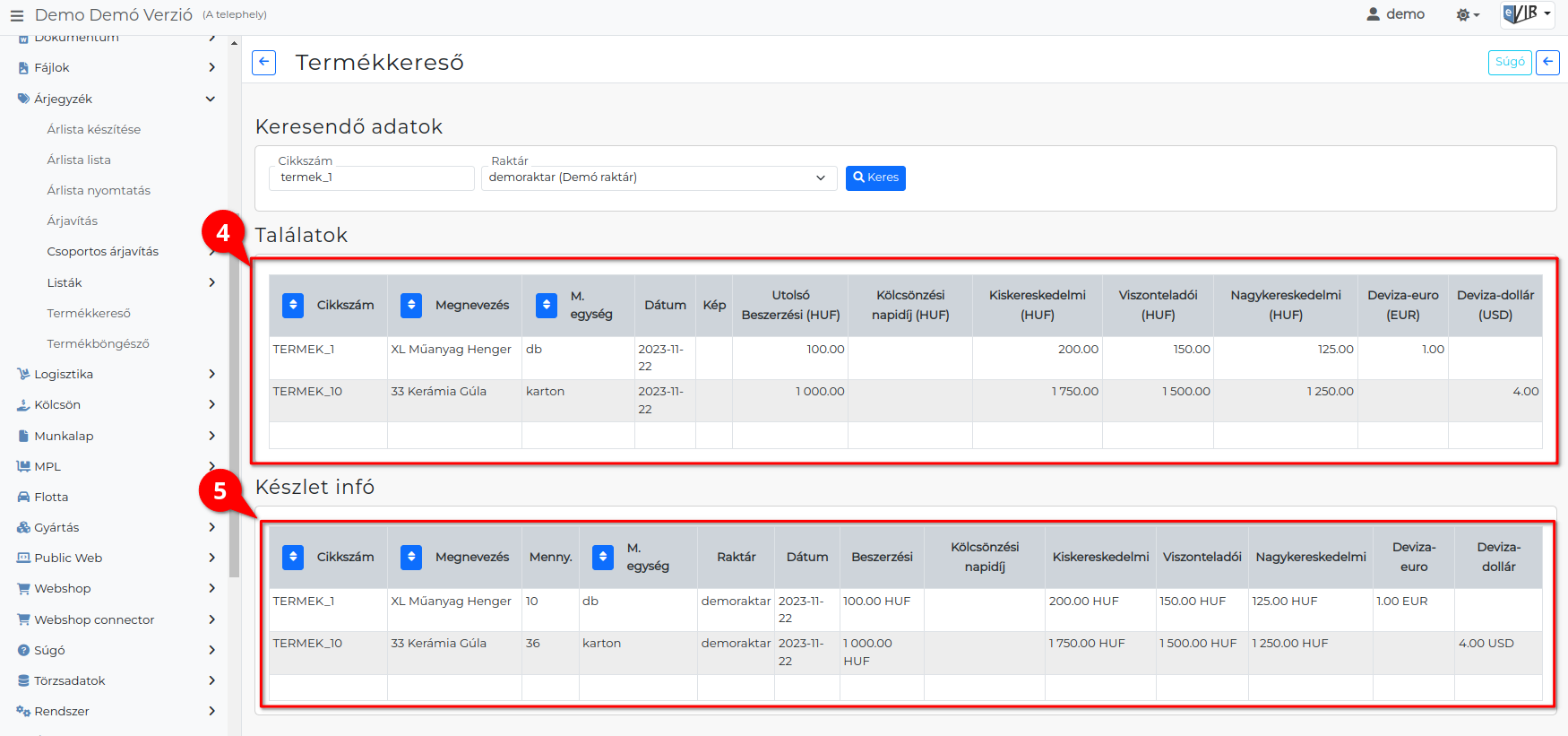Click the Keres search button
This screenshot has width=1568, height=736.
point(875,178)
